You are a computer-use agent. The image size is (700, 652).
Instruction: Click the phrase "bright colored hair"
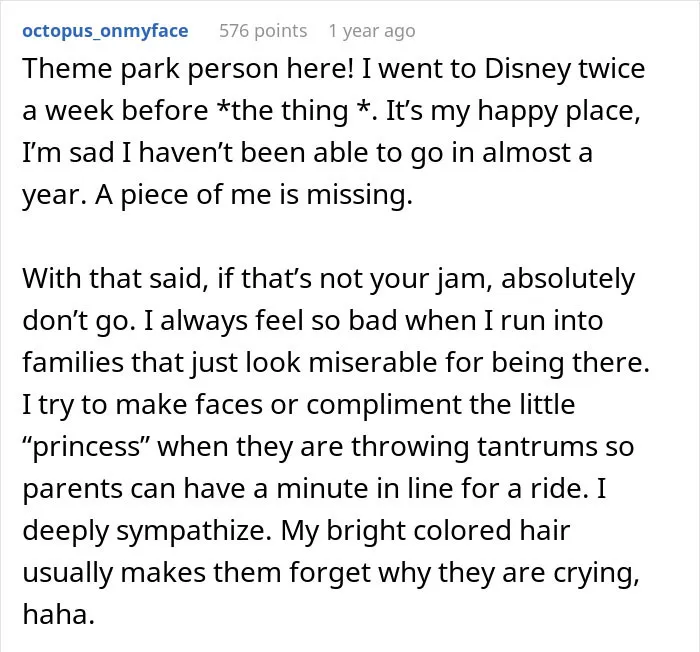pyautogui.click(x=448, y=531)
